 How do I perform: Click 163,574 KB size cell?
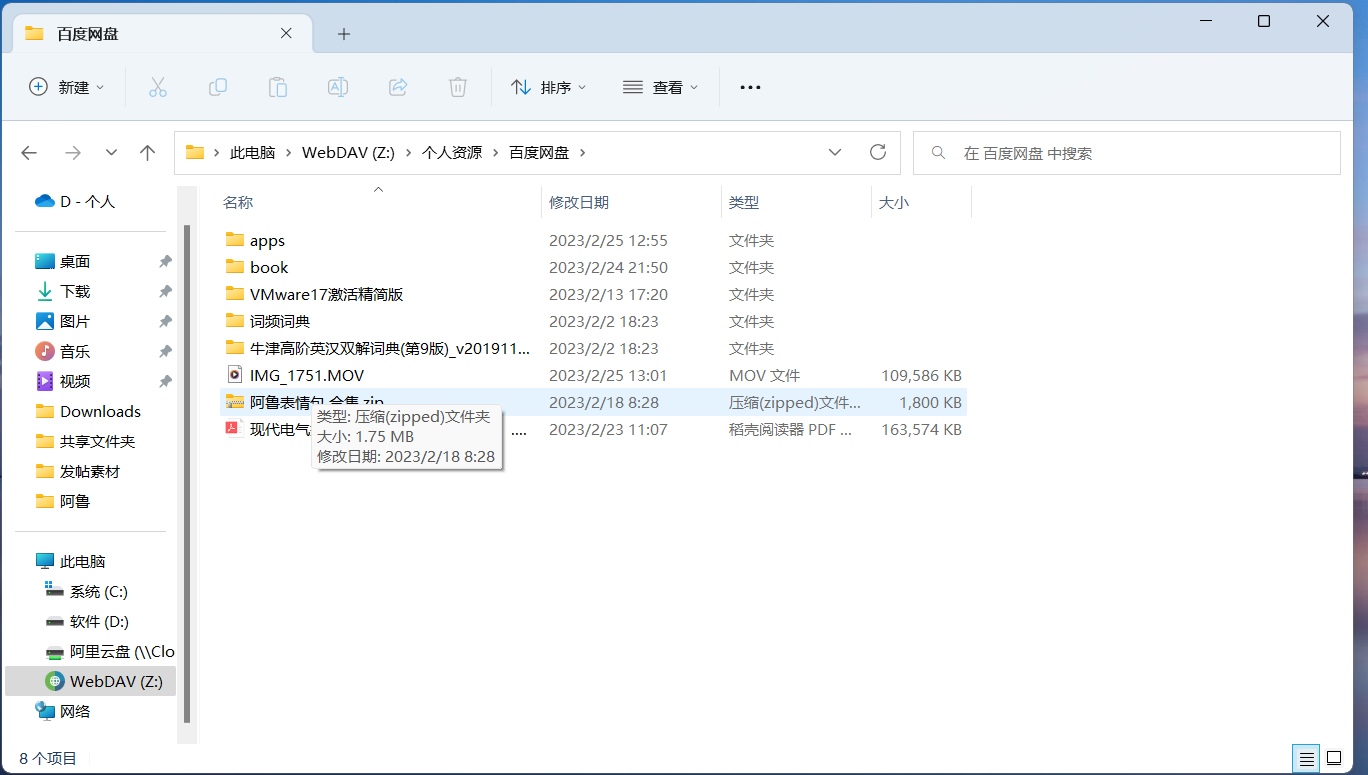[921, 429]
